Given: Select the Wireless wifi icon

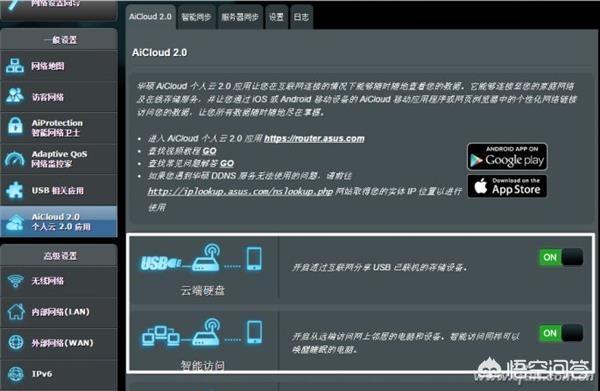Looking at the screenshot, I should point(15,281).
